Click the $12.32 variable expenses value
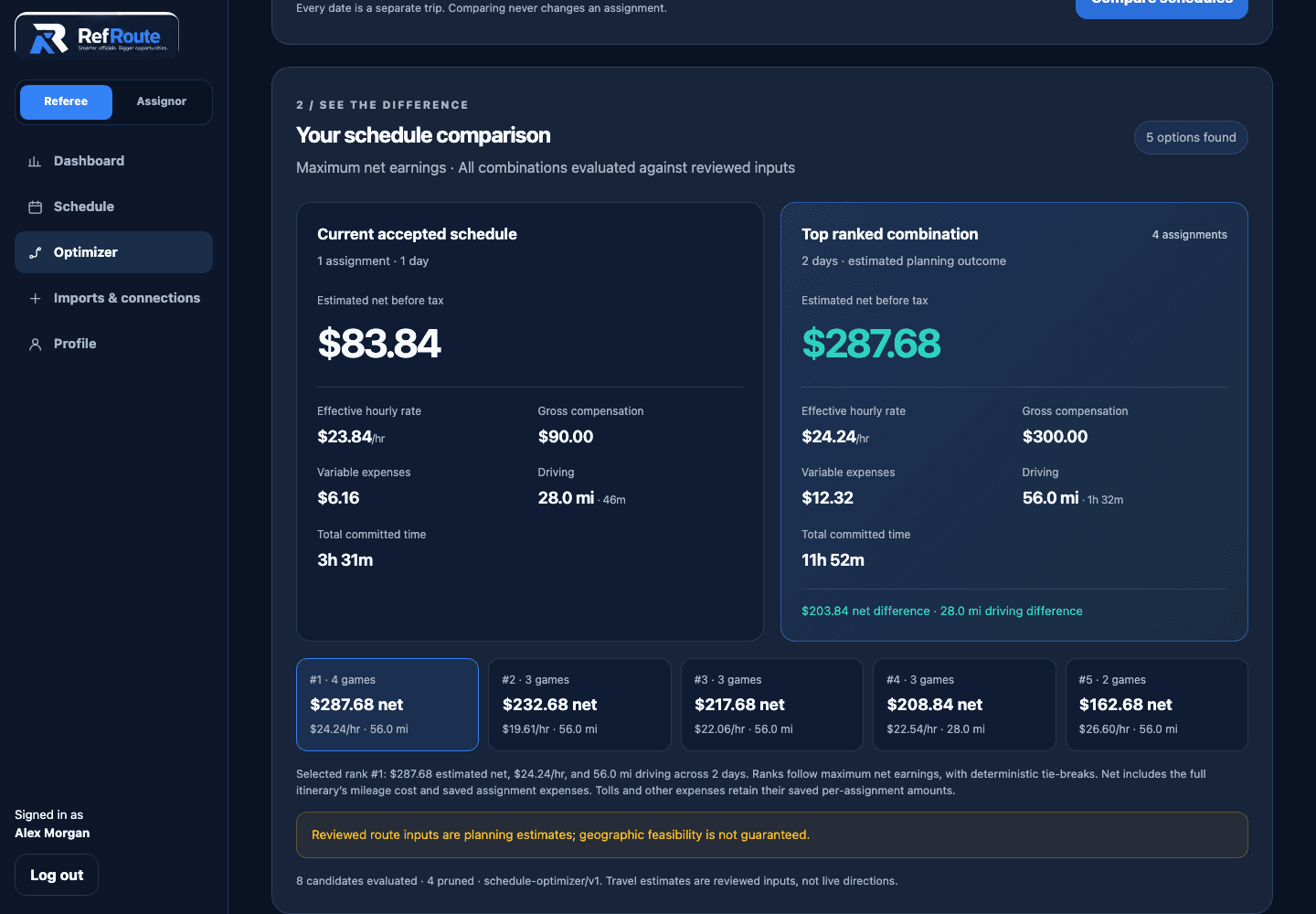Viewport: 1316px width, 914px height. 827,498
